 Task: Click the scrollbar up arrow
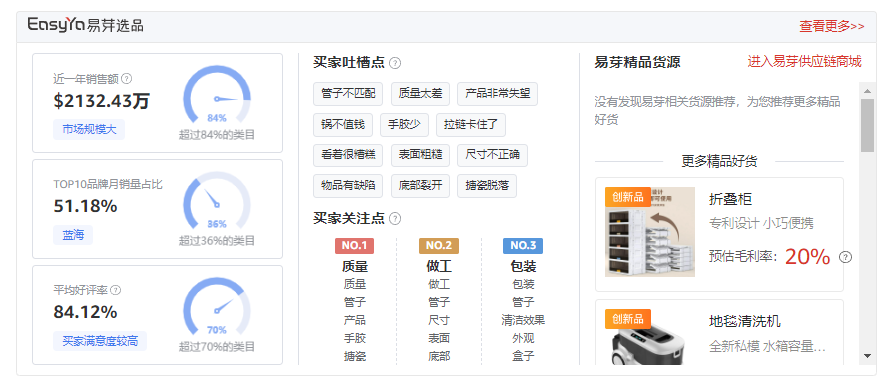pos(867,91)
